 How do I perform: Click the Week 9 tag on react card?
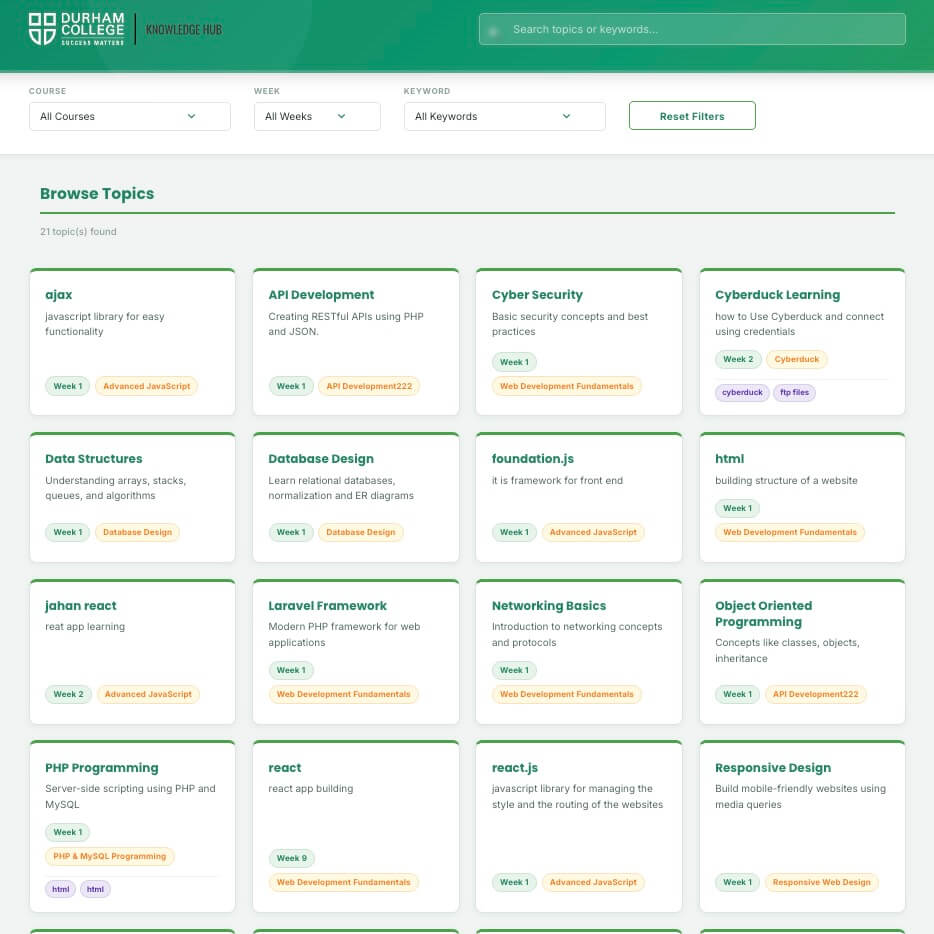point(291,858)
